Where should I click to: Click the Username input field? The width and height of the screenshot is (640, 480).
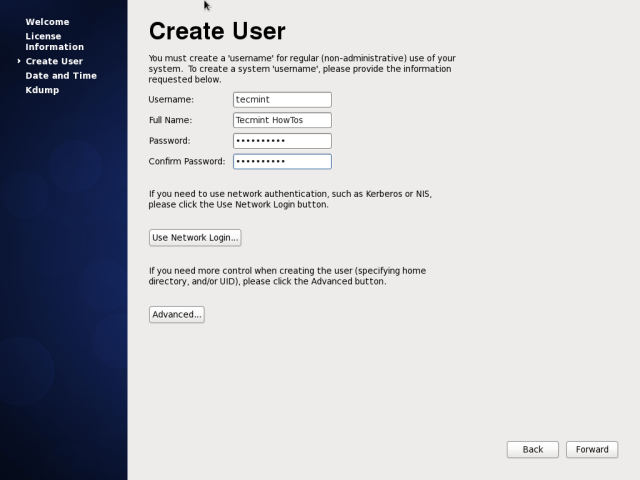tap(281, 100)
